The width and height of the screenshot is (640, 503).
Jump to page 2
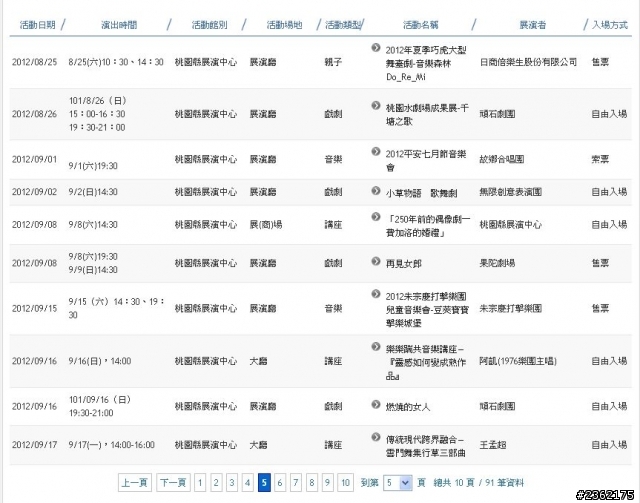tap(216, 483)
